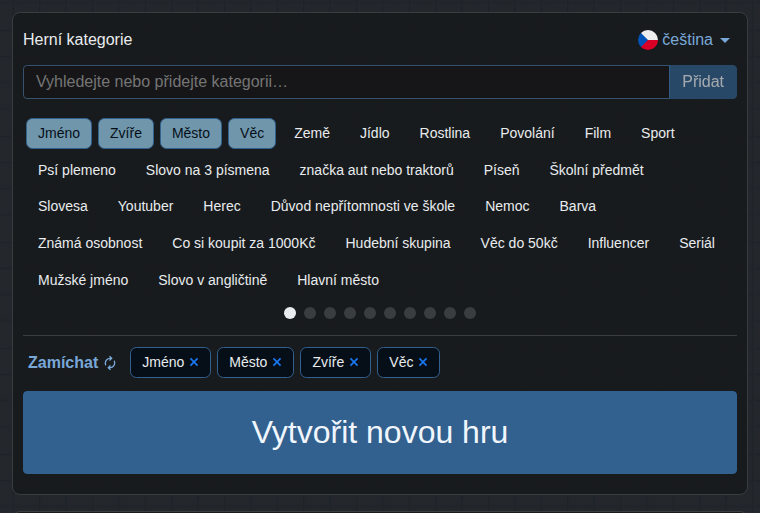The image size is (760, 513).
Task: Select the Věc do 50kč category
Action: (x=519, y=243)
